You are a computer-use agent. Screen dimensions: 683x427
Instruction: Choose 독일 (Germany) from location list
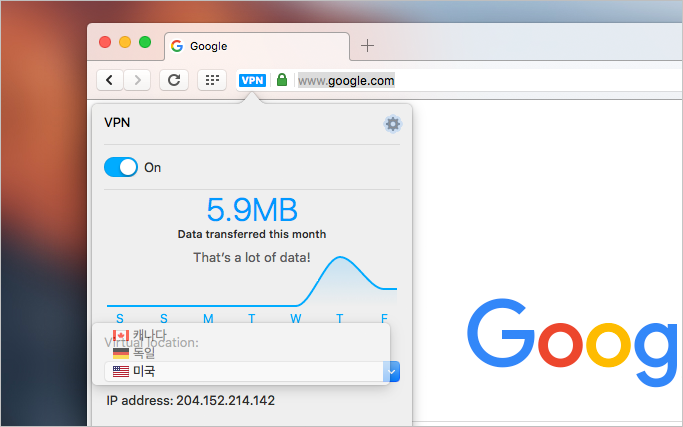pos(134,352)
